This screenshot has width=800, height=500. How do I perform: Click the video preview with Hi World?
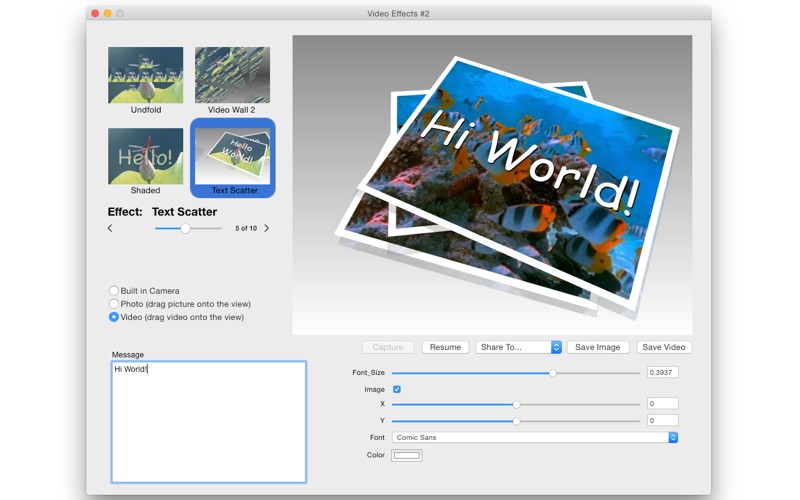pyautogui.click(x=492, y=185)
